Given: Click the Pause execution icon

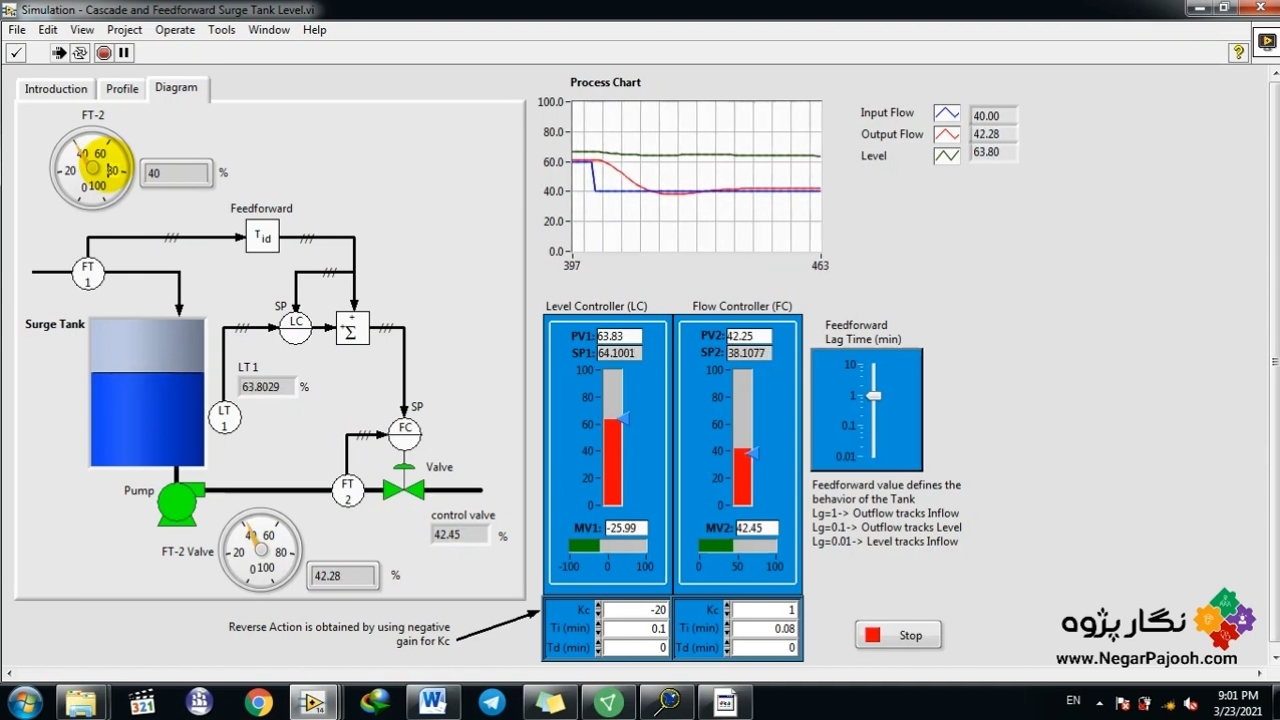Looking at the screenshot, I should click(x=124, y=53).
